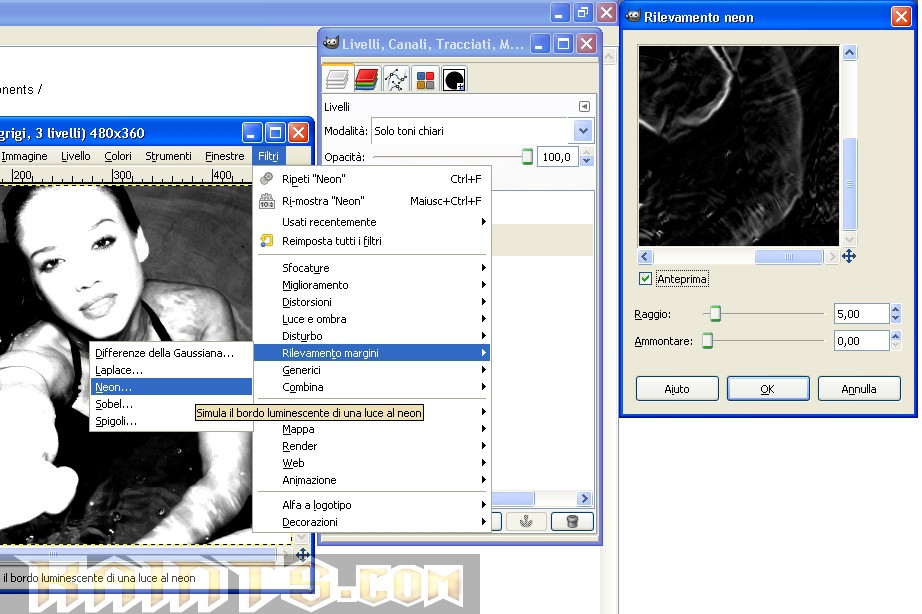Screen dimensions: 922x614
Task: Open the Finestre menu
Action: [x=225, y=156]
